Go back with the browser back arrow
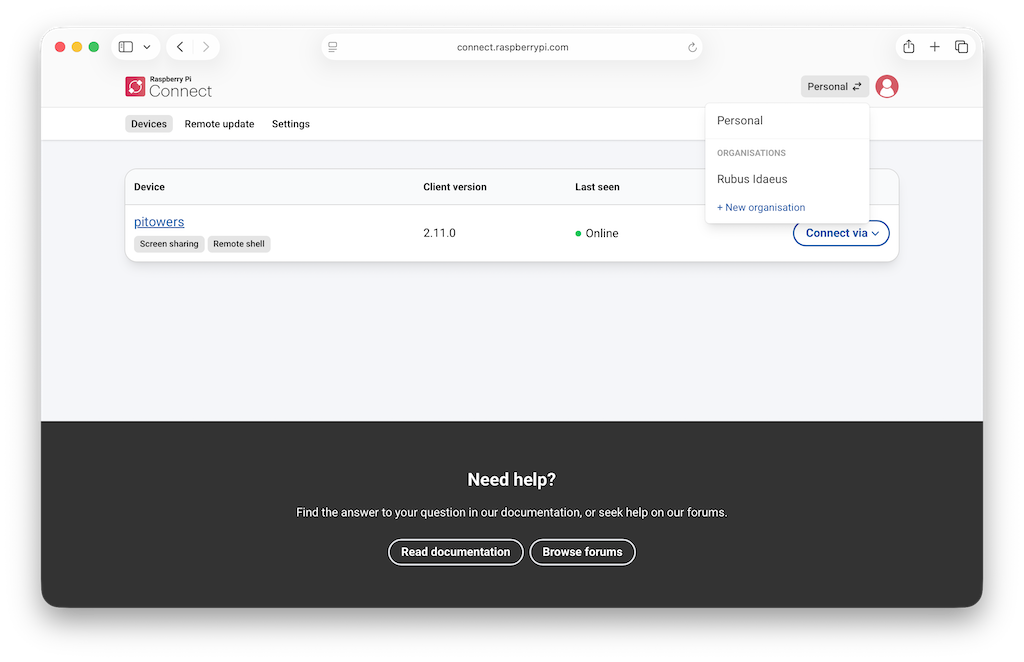The height and width of the screenshot is (662, 1024). 180,47
